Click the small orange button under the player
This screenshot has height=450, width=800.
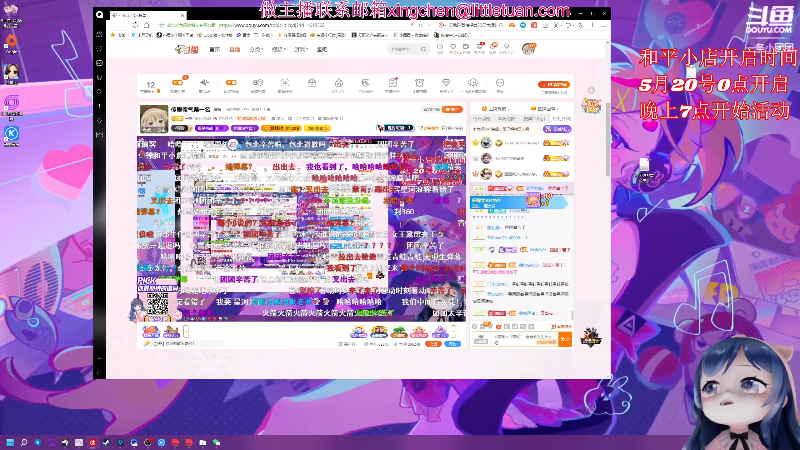click(x=433, y=344)
